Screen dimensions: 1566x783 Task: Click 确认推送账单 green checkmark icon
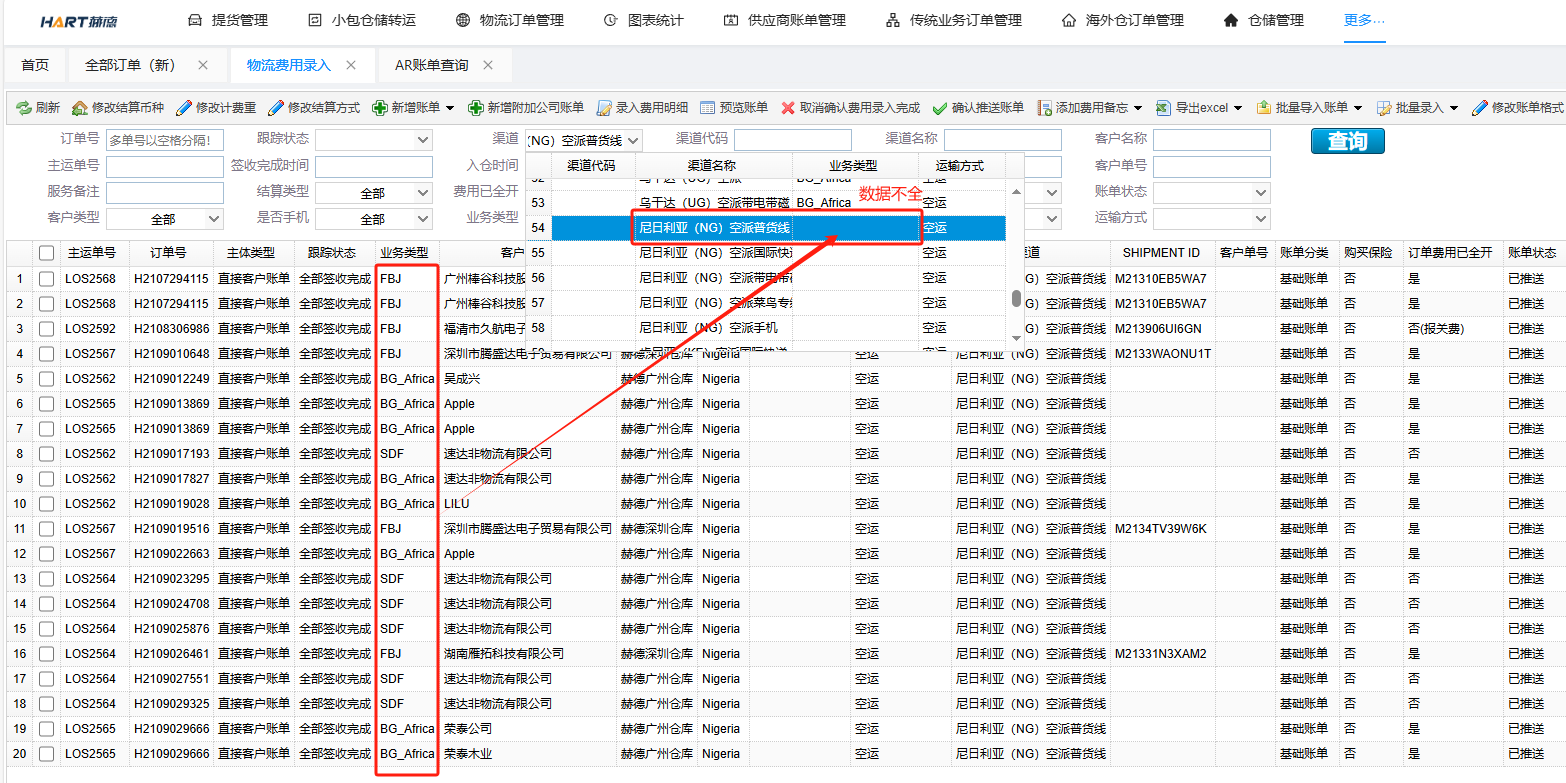tap(939, 108)
